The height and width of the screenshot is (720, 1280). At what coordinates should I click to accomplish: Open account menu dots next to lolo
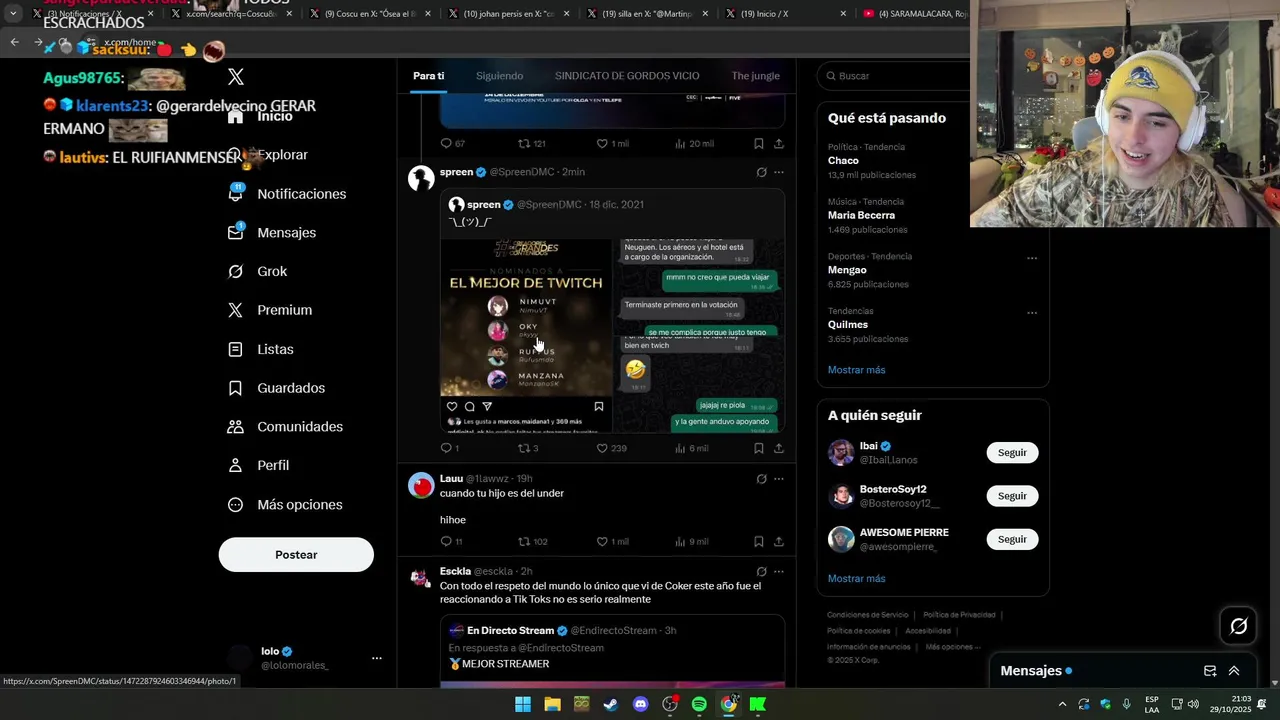tap(377, 658)
